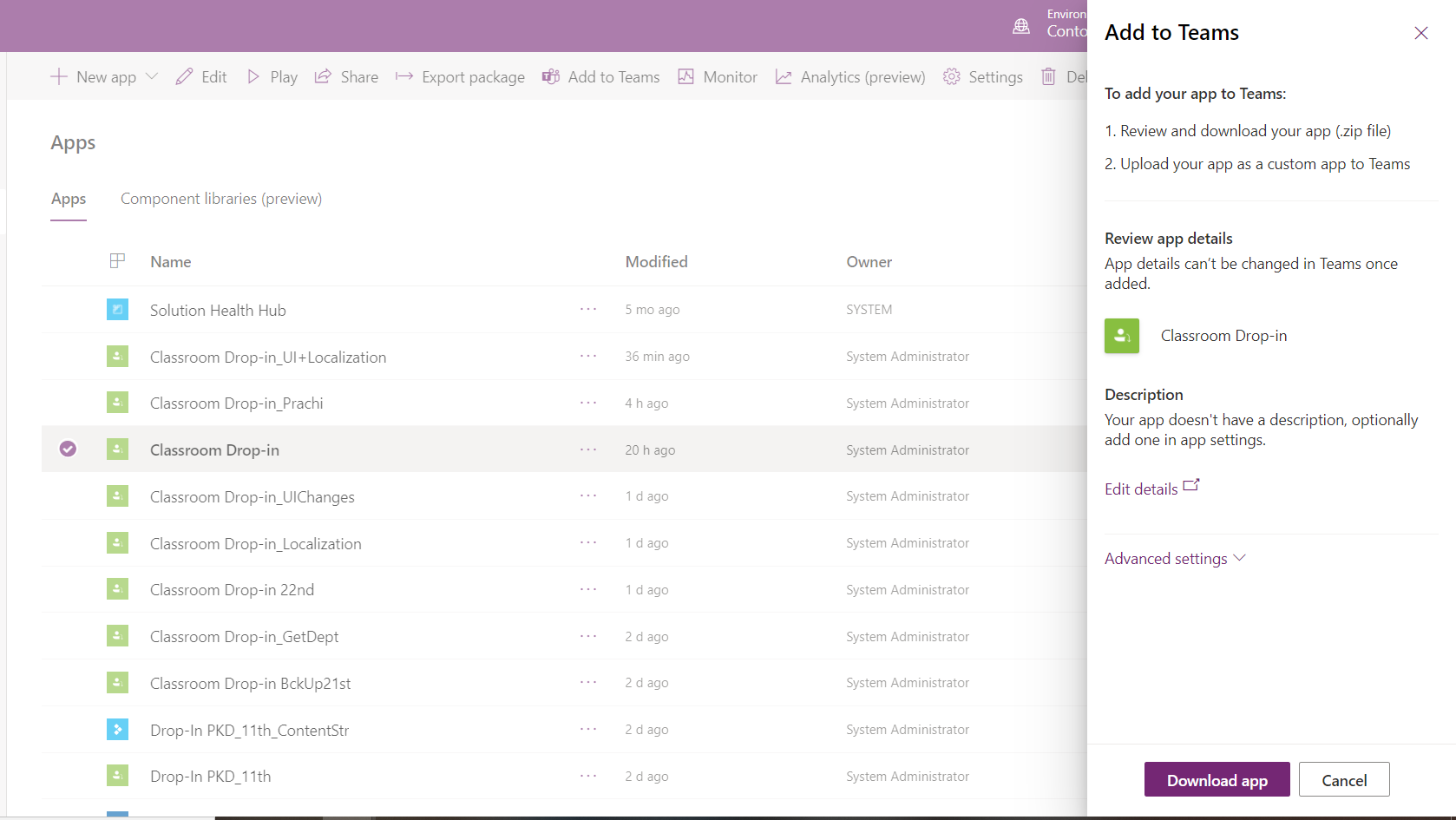The height and width of the screenshot is (820, 1456).
Task: Click the Classroom Drop-in_Localization app icon
Action: [x=118, y=543]
